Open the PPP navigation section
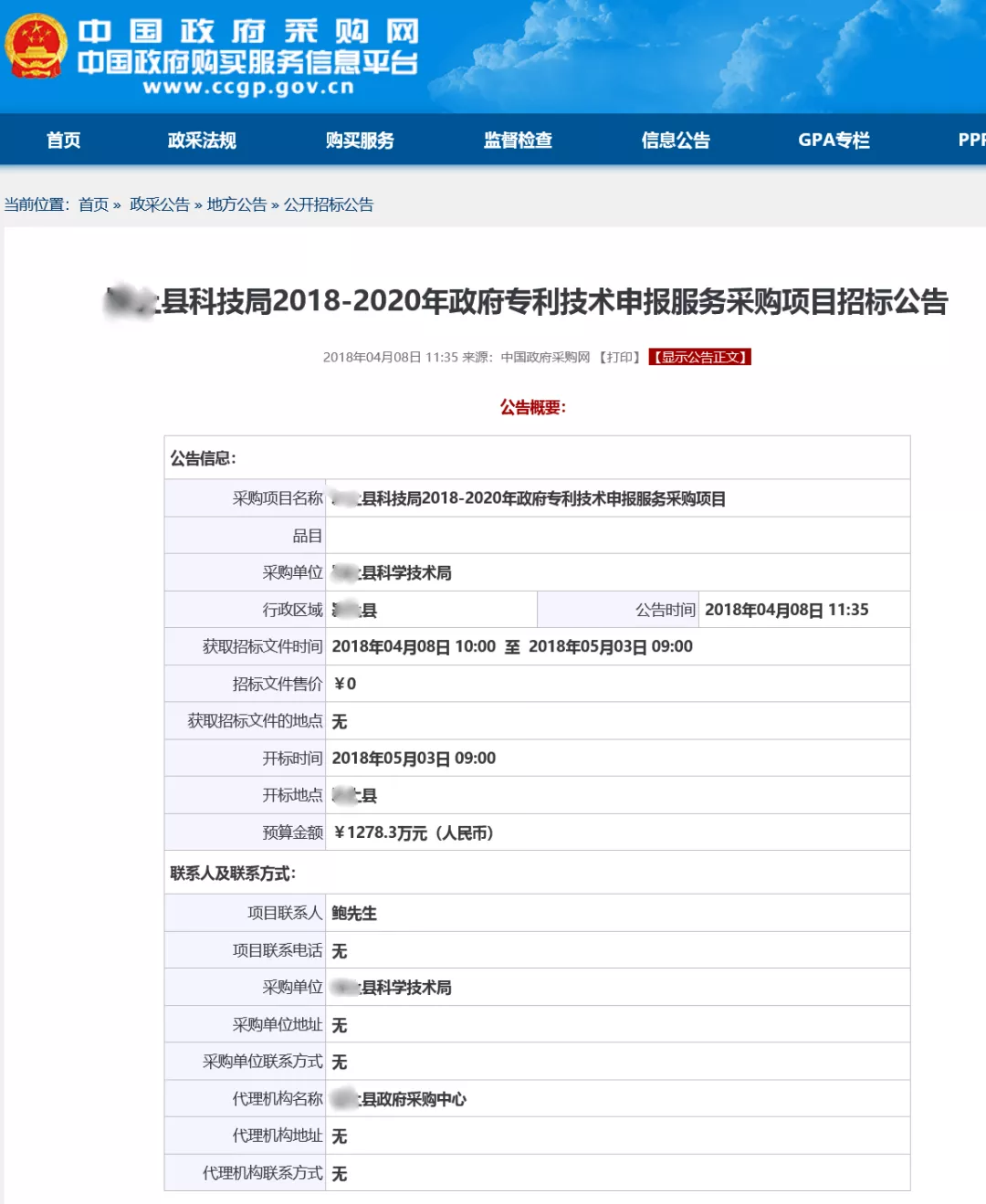 pos(970,140)
